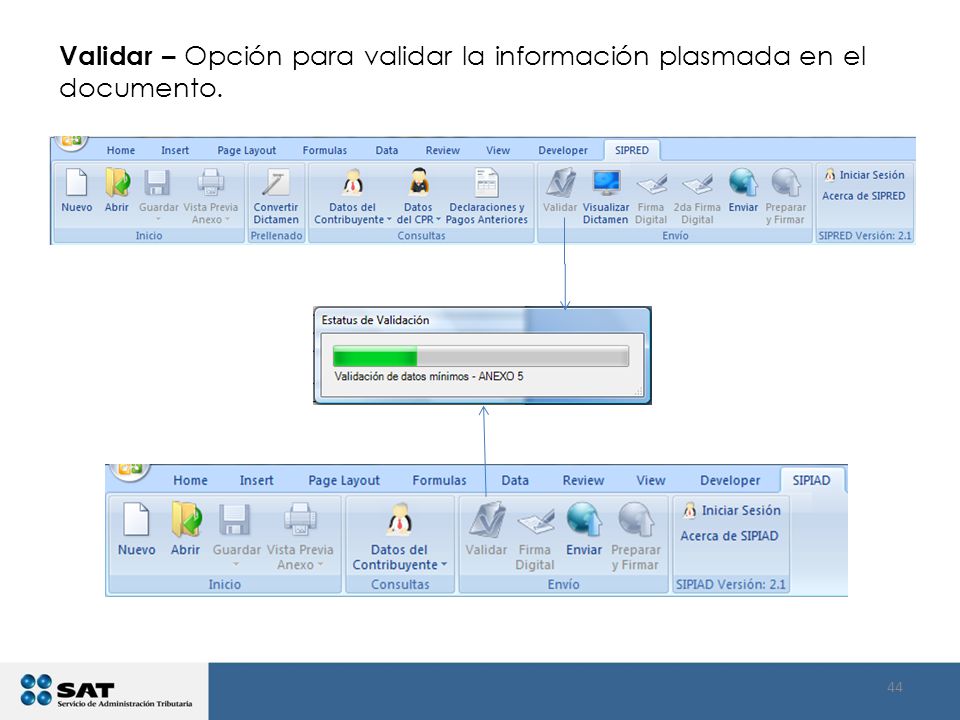This screenshot has height=720, width=960.
Task: Click Estatus de Validación title bar
Action: tap(482, 320)
